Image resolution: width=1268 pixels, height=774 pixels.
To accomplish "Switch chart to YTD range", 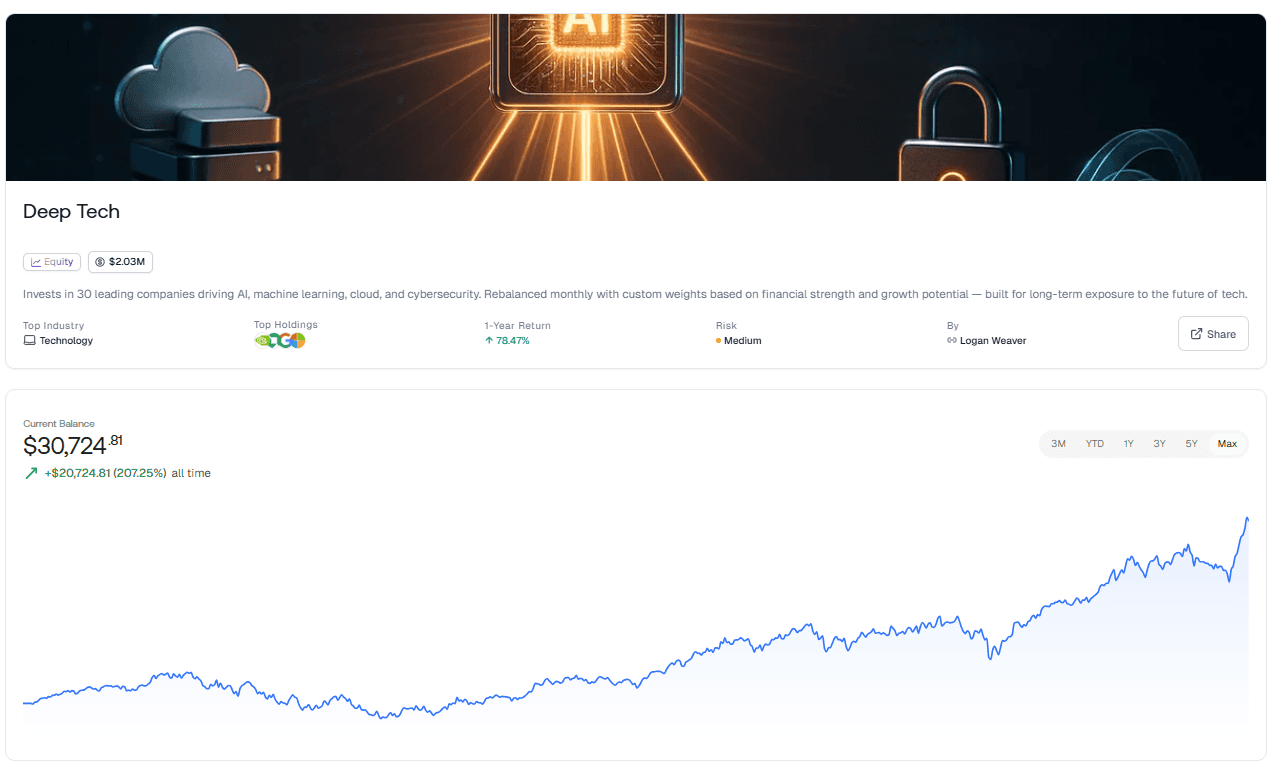I will (x=1095, y=444).
